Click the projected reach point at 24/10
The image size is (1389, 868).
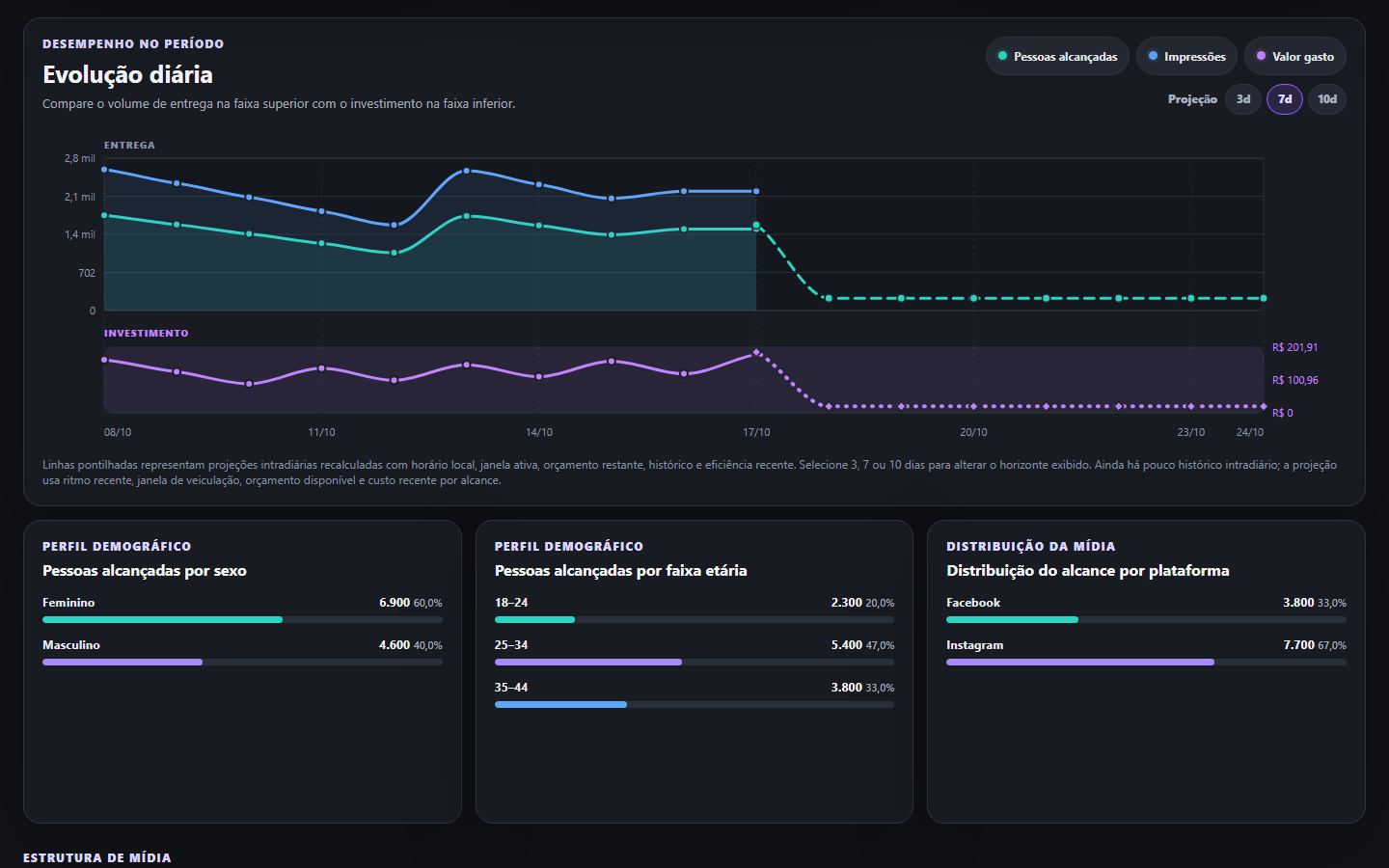click(1264, 299)
